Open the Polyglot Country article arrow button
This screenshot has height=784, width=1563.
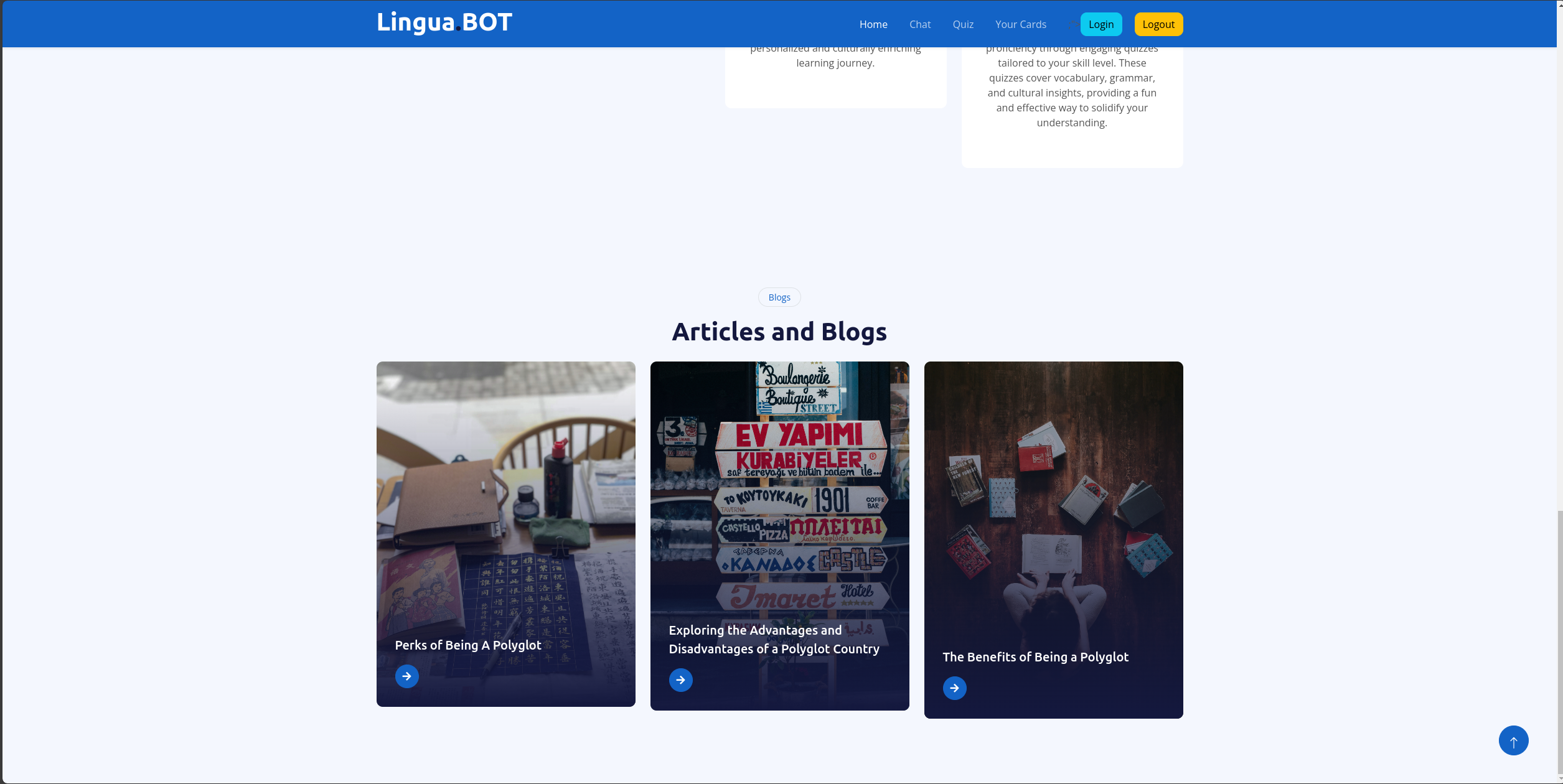(x=680, y=680)
